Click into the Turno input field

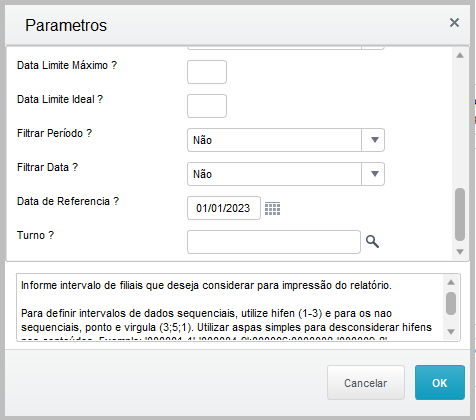274,242
